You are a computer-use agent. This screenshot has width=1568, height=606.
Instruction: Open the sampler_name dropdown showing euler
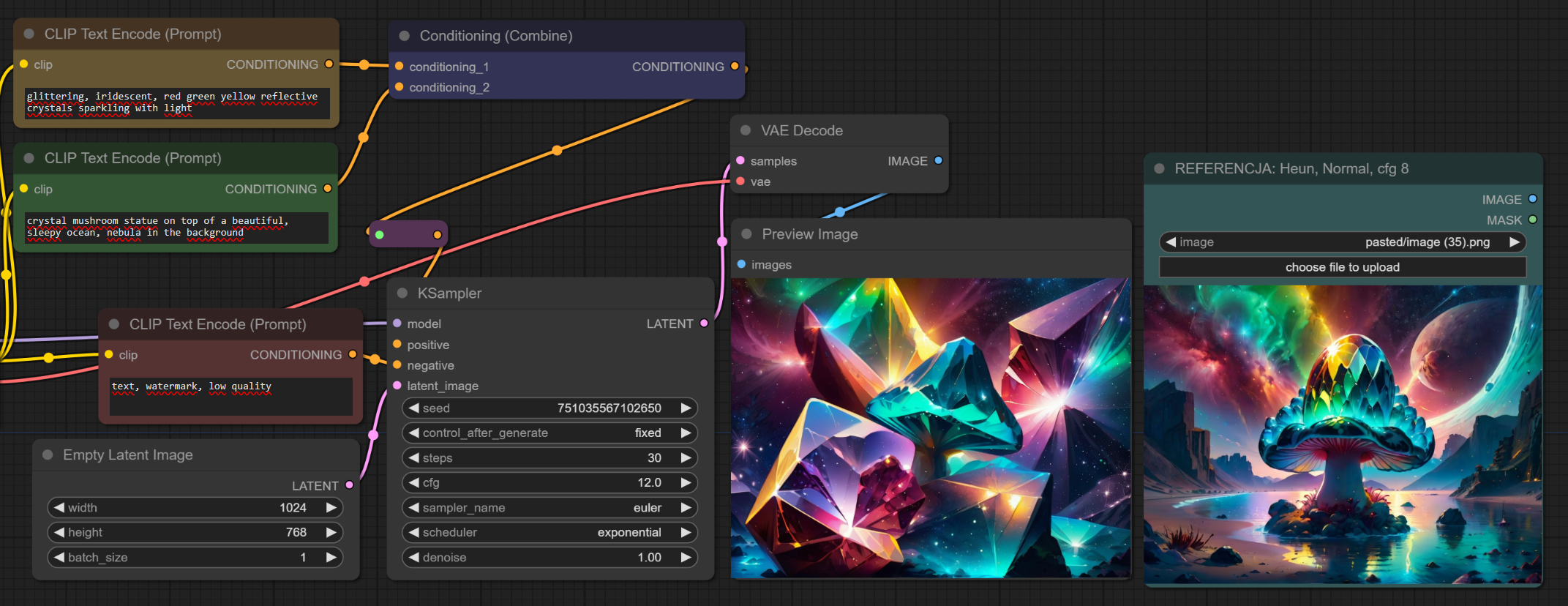pyautogui.click(x=549, y=508)
